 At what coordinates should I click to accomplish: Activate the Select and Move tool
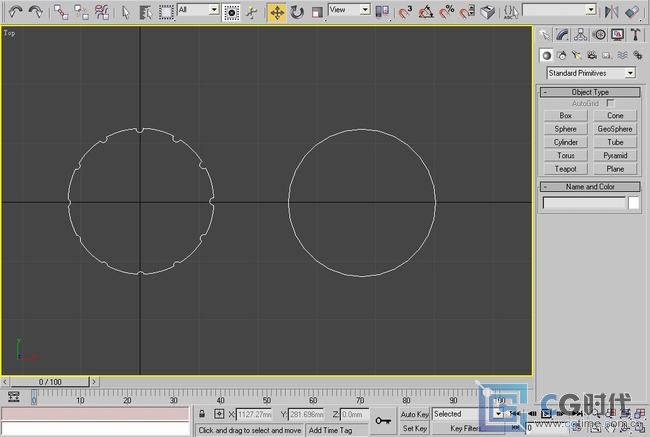(x=276, y=13)
